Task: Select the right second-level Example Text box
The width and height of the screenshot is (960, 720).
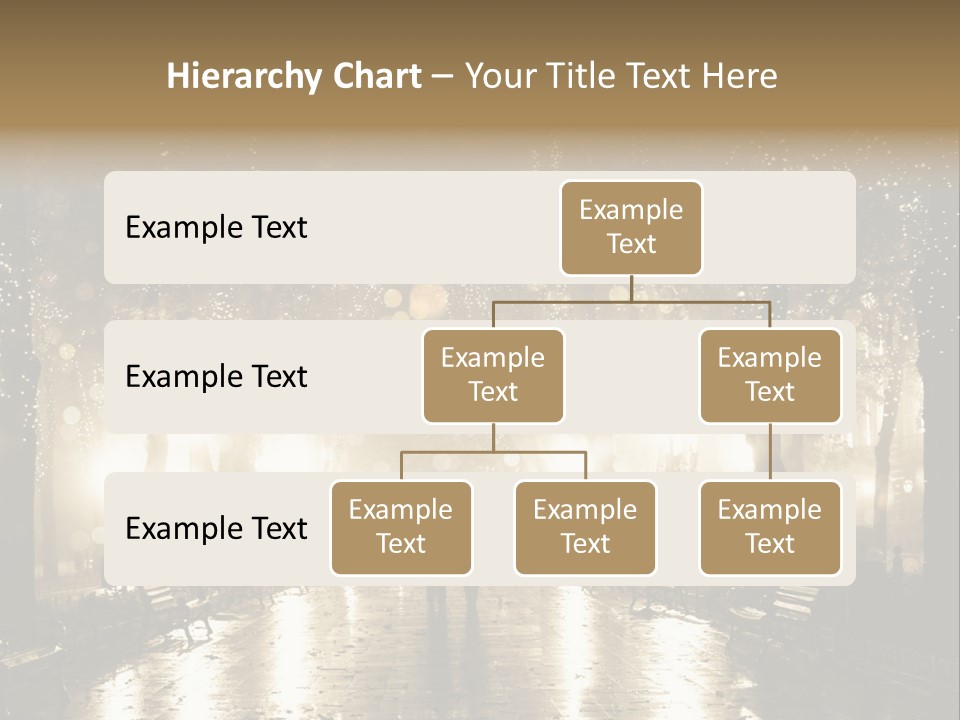Action: (x=769, y=375)
